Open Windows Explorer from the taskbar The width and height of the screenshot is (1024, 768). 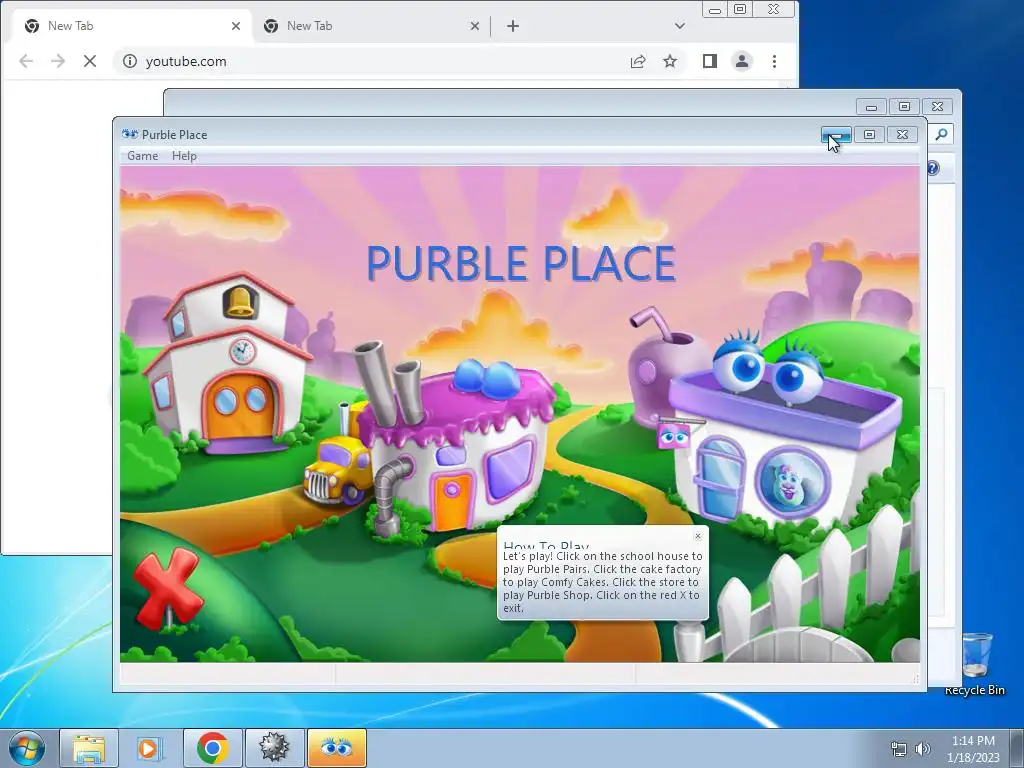pyautogui.click(x=89, y=748)
